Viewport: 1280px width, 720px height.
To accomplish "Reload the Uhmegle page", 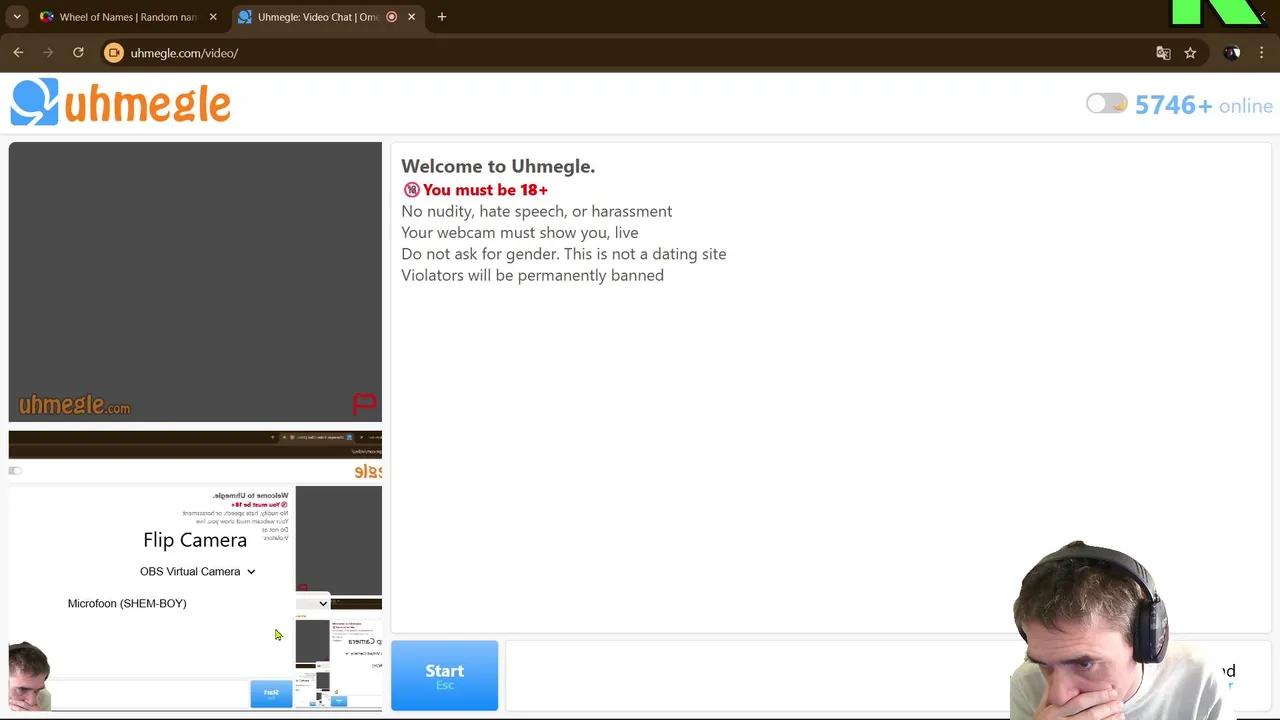I will pyautogui.click(x=78, y=53).
